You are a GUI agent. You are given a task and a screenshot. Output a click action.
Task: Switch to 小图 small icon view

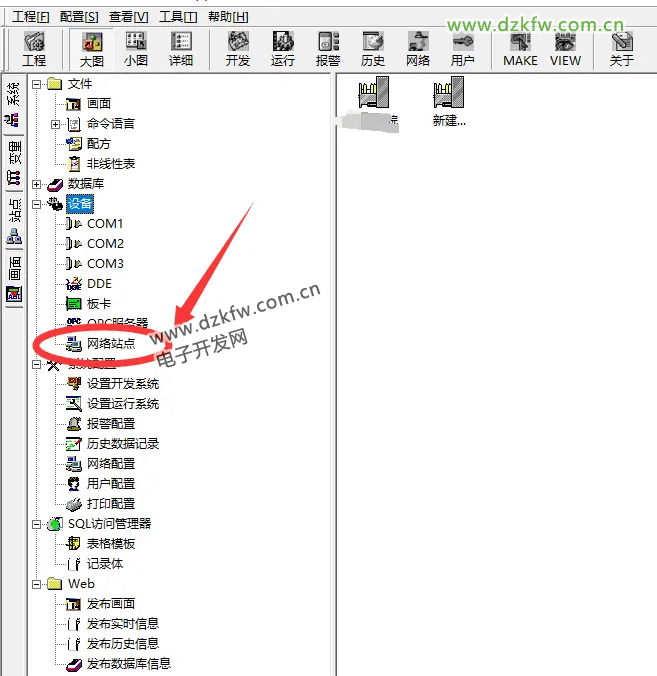pyautogui.click(x=136, y=48)
